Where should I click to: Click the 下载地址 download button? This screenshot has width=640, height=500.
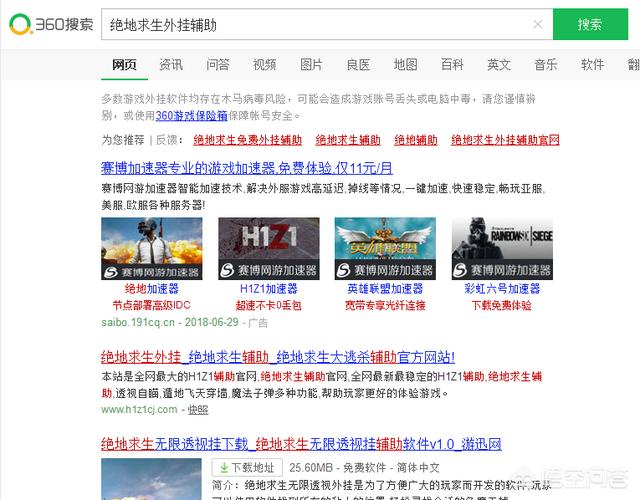coord(247,468)
